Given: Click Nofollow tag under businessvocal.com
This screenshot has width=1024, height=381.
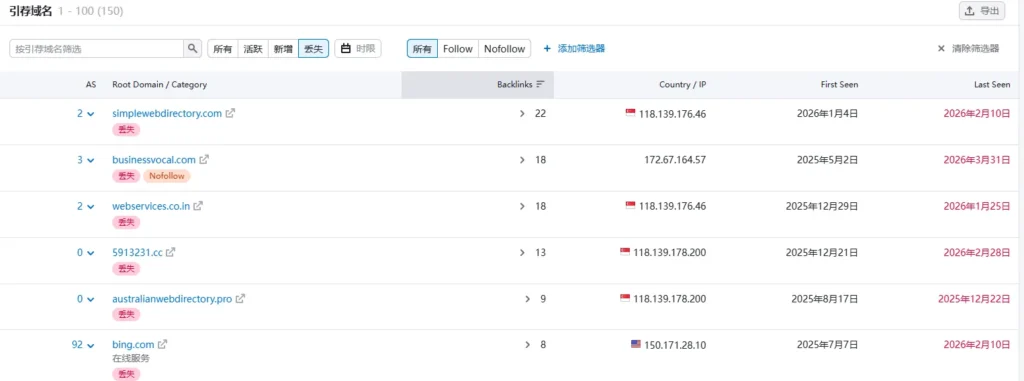Looking at the screenshot, I should 167,176.
